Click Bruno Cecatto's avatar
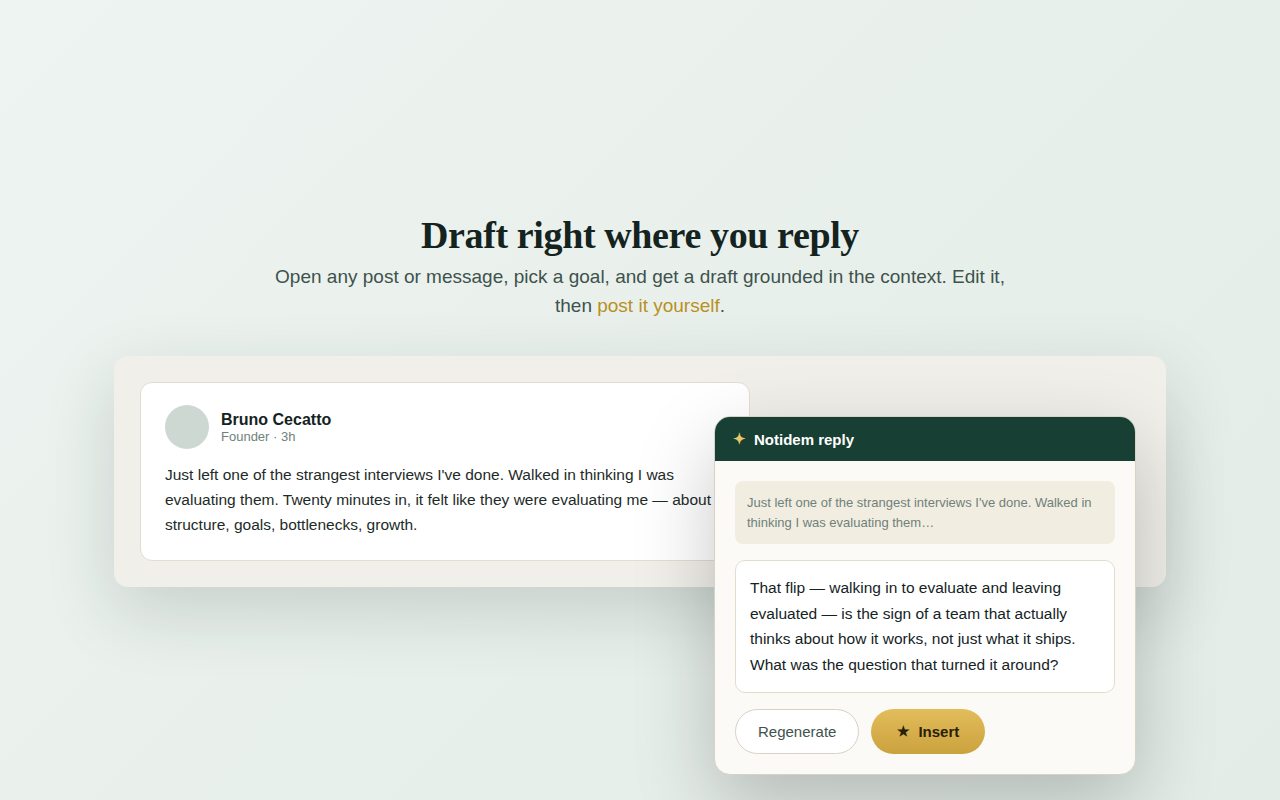1280x800 pixels. [x=187, y=427]
